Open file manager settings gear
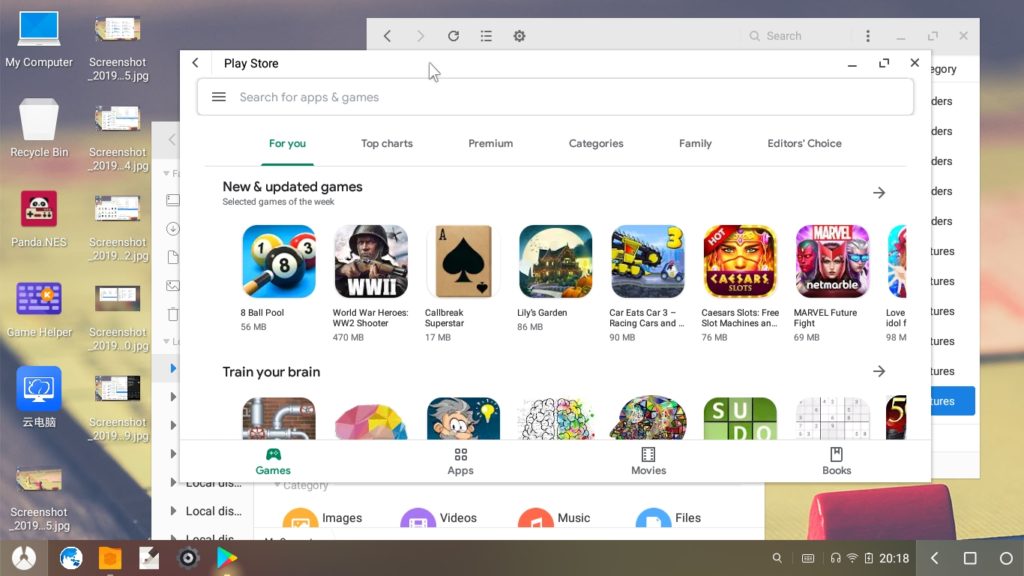 519,36
